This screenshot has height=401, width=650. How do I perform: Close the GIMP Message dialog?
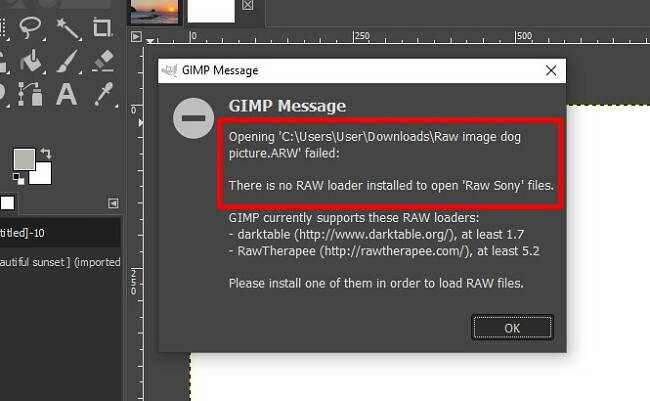551,70
